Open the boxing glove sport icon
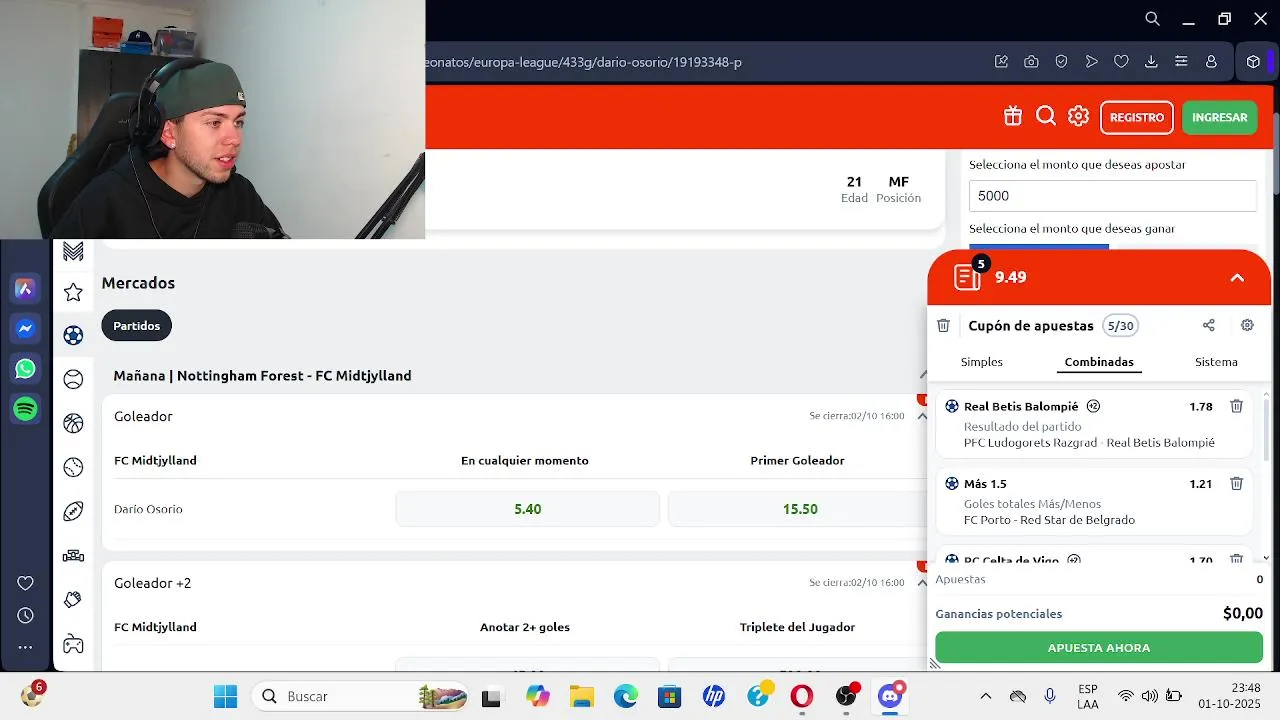Viewport: 1280px width, 720px height. (x=73, y=599)
